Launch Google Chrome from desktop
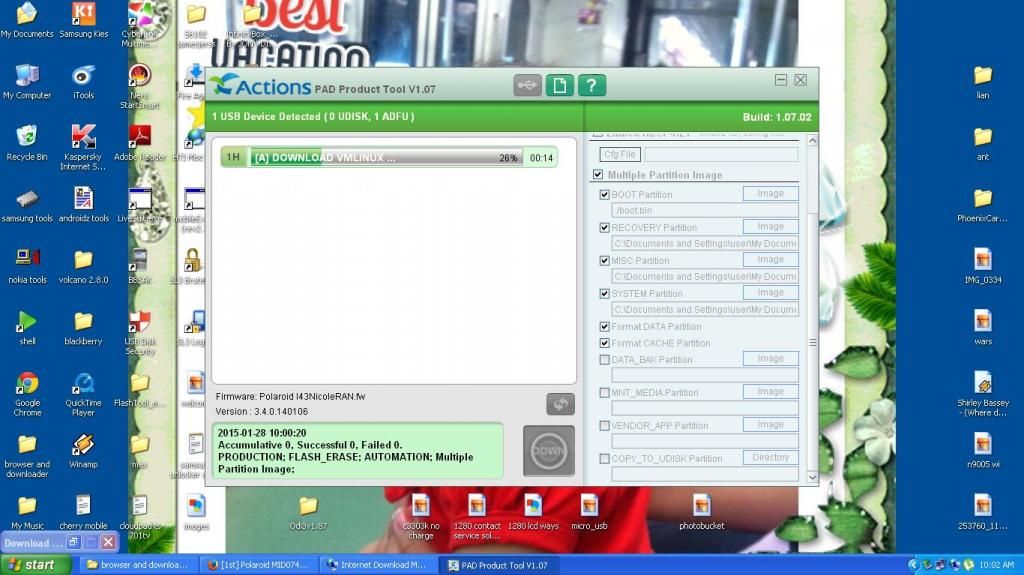Viewport: 1024px width, 575px height. pyautogui.click(x=27, y=394)
